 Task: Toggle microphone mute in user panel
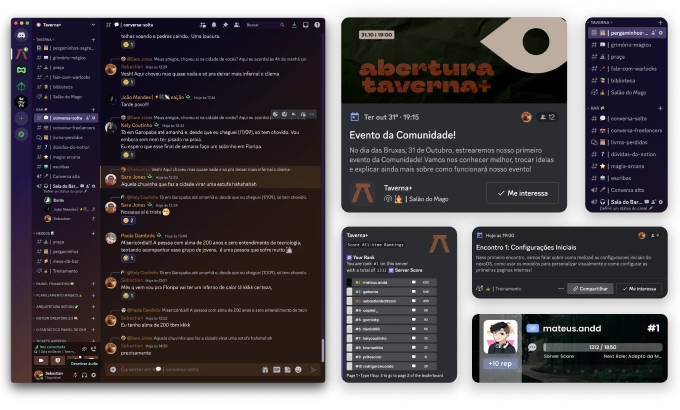click(x=75, y=375)
